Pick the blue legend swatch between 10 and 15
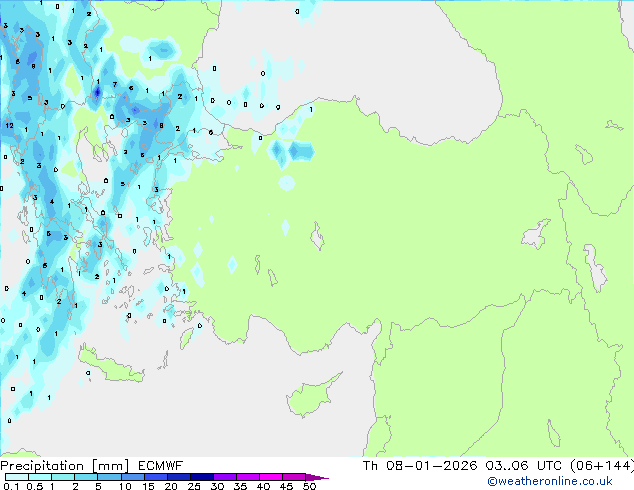This screenshot has width=634, height=490. (132, 477)
